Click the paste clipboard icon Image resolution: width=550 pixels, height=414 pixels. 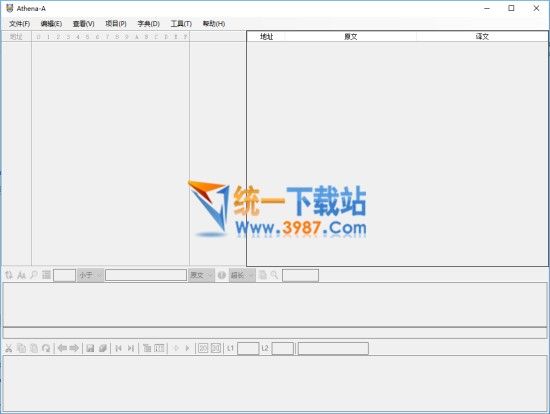34,348
